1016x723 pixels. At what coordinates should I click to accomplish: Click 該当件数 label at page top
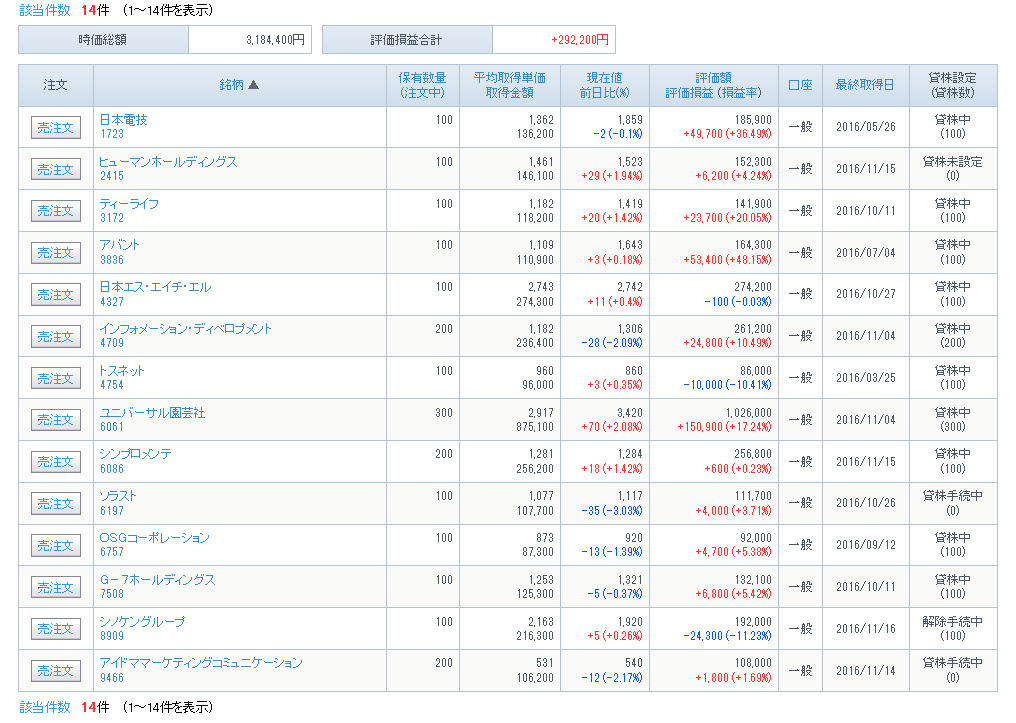(x=45, y=10)
